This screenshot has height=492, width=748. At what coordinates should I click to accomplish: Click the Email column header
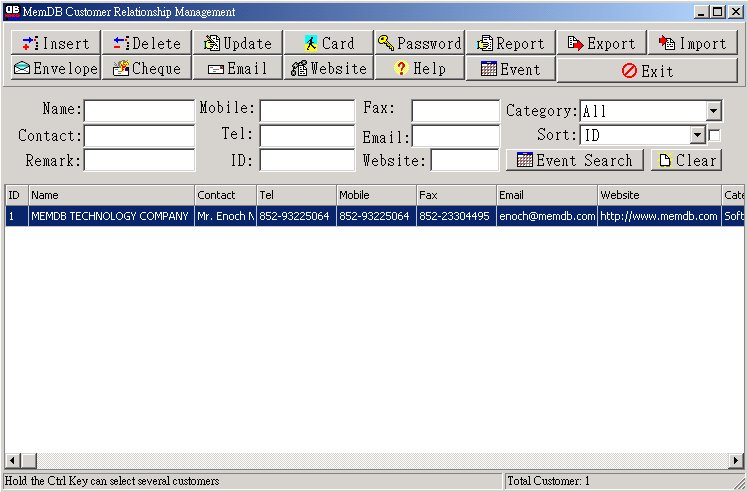(x=547, y=195)
